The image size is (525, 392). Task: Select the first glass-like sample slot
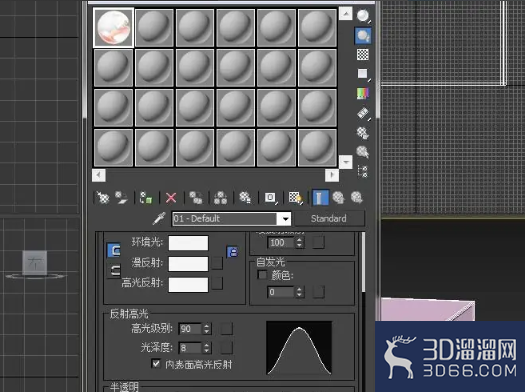coord(114,28)
